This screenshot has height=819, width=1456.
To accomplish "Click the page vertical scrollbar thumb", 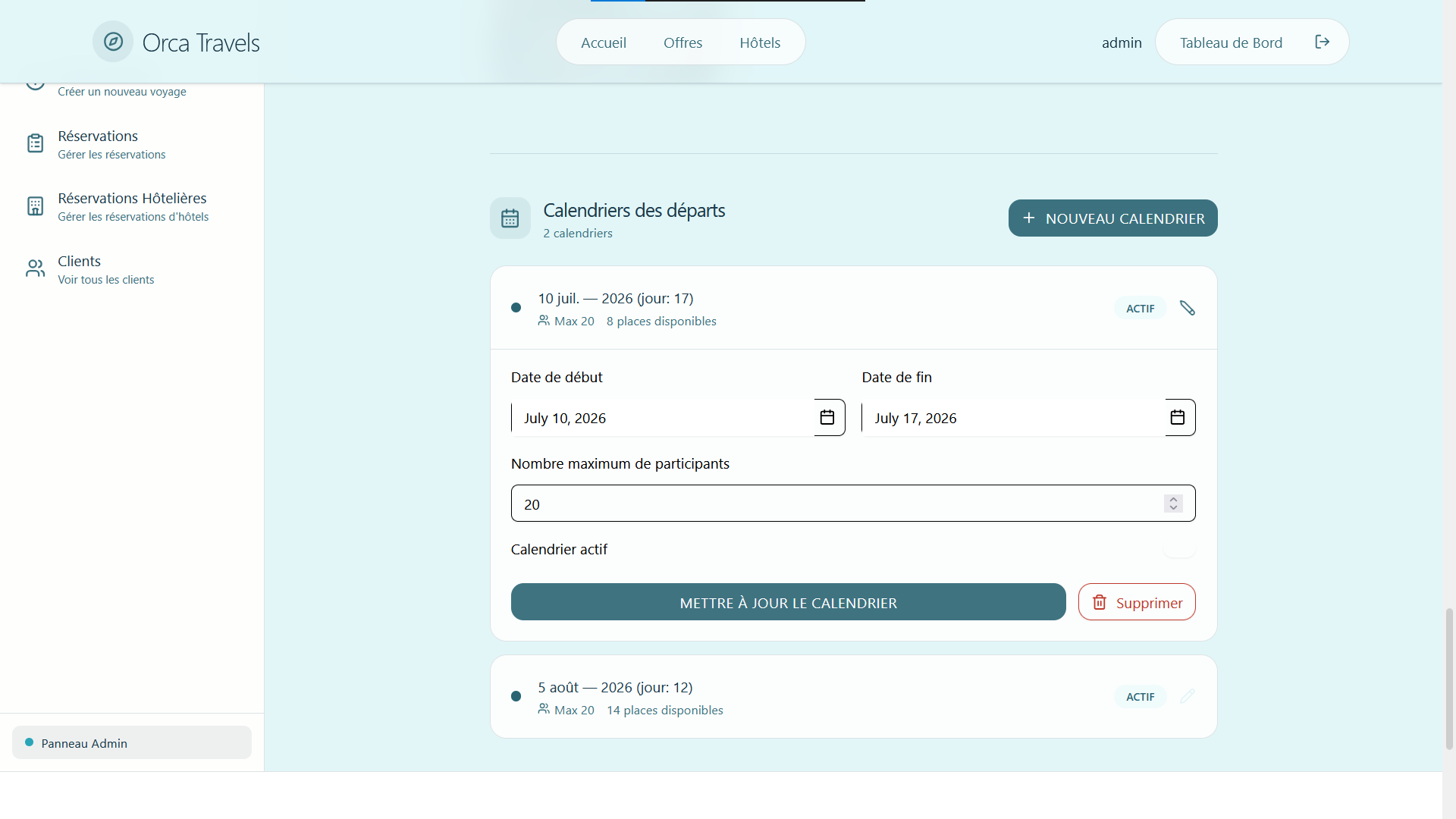I will 1449,679.
